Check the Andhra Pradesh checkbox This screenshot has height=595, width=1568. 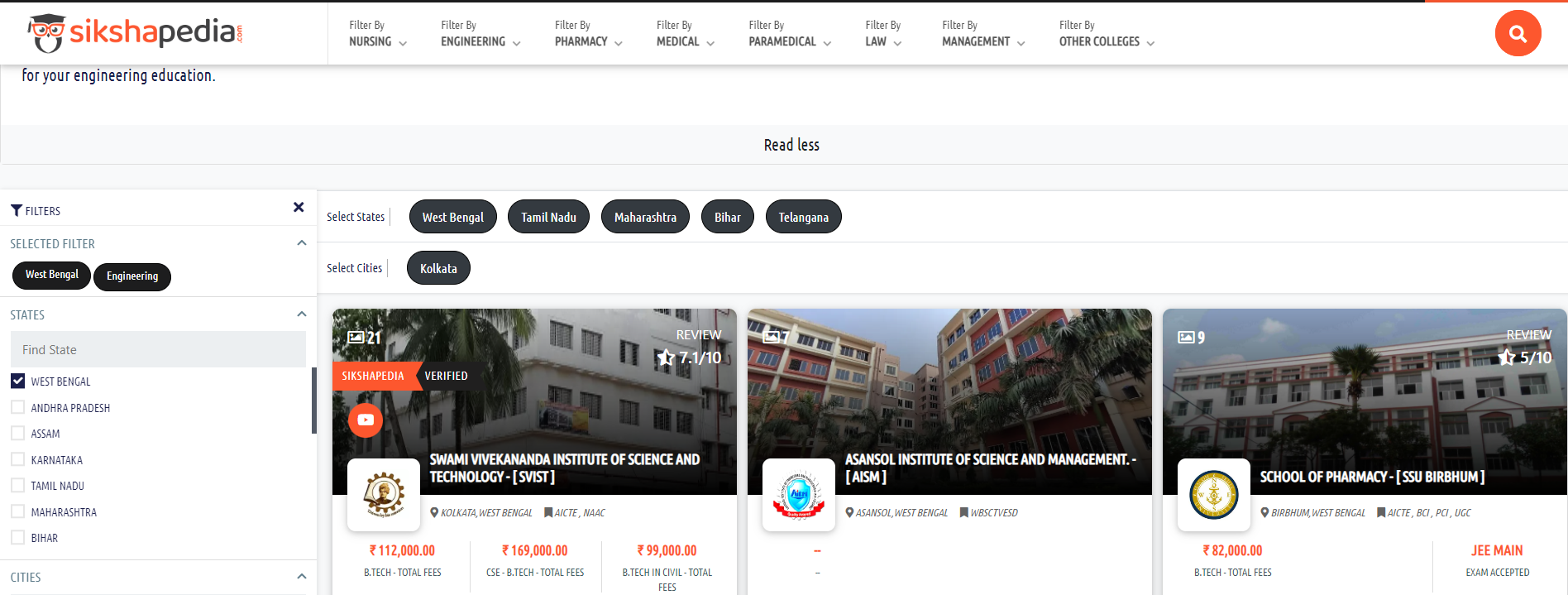17,407
